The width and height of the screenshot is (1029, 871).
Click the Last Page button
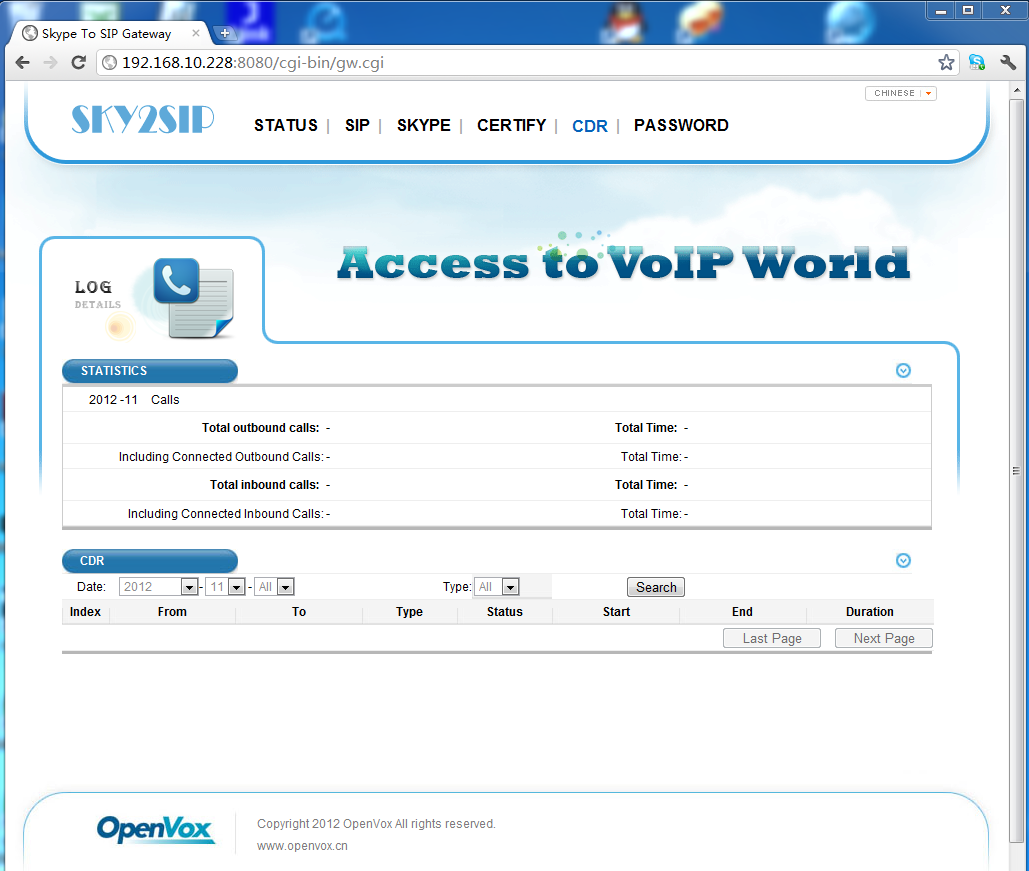pyautogui.click(x=772, y=639)
